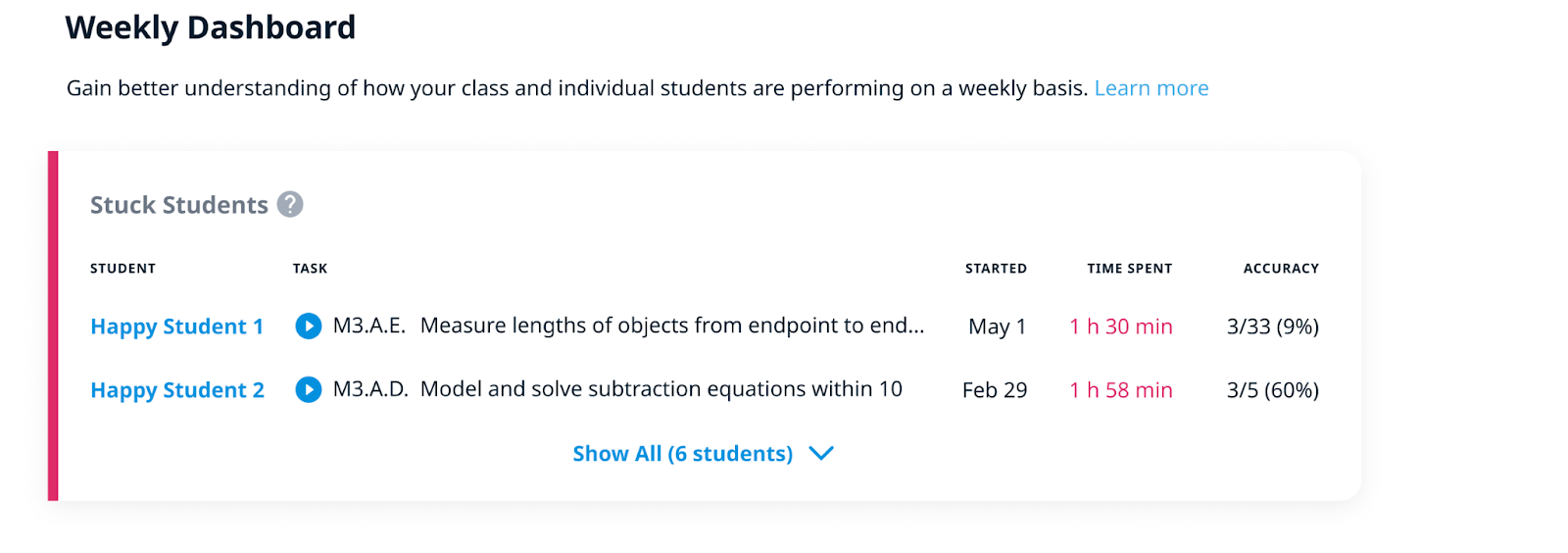1568x553 pixels.
Task: Play the M3.A.D. subtraction equations task
Action: 309,390
